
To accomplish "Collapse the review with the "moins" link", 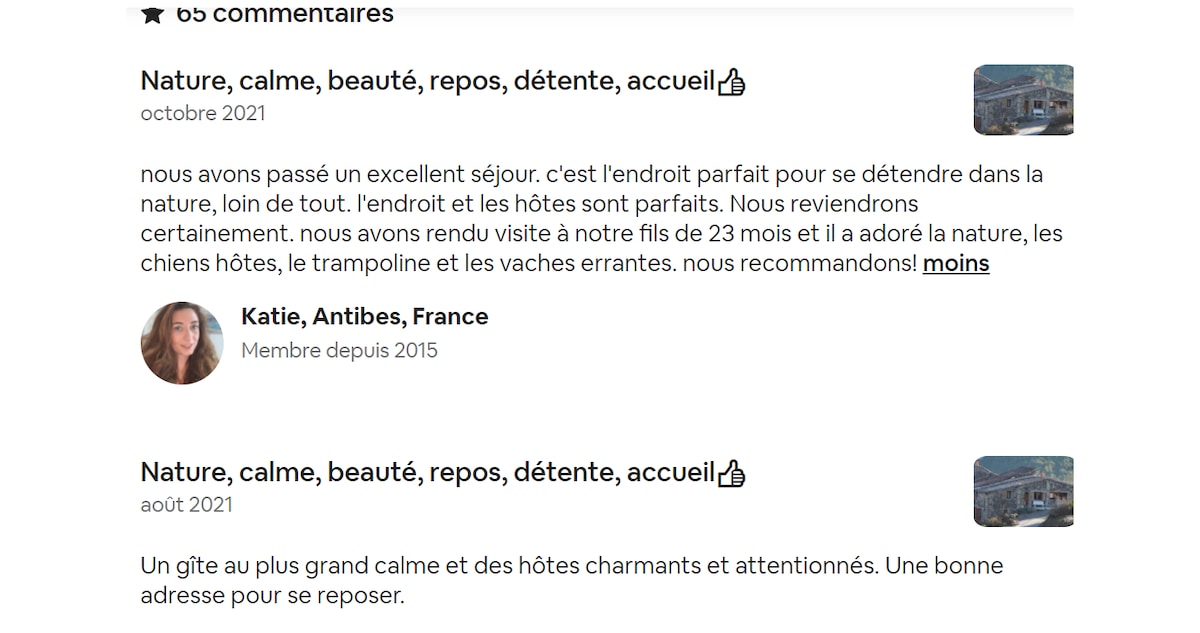I will click(956, 264).
